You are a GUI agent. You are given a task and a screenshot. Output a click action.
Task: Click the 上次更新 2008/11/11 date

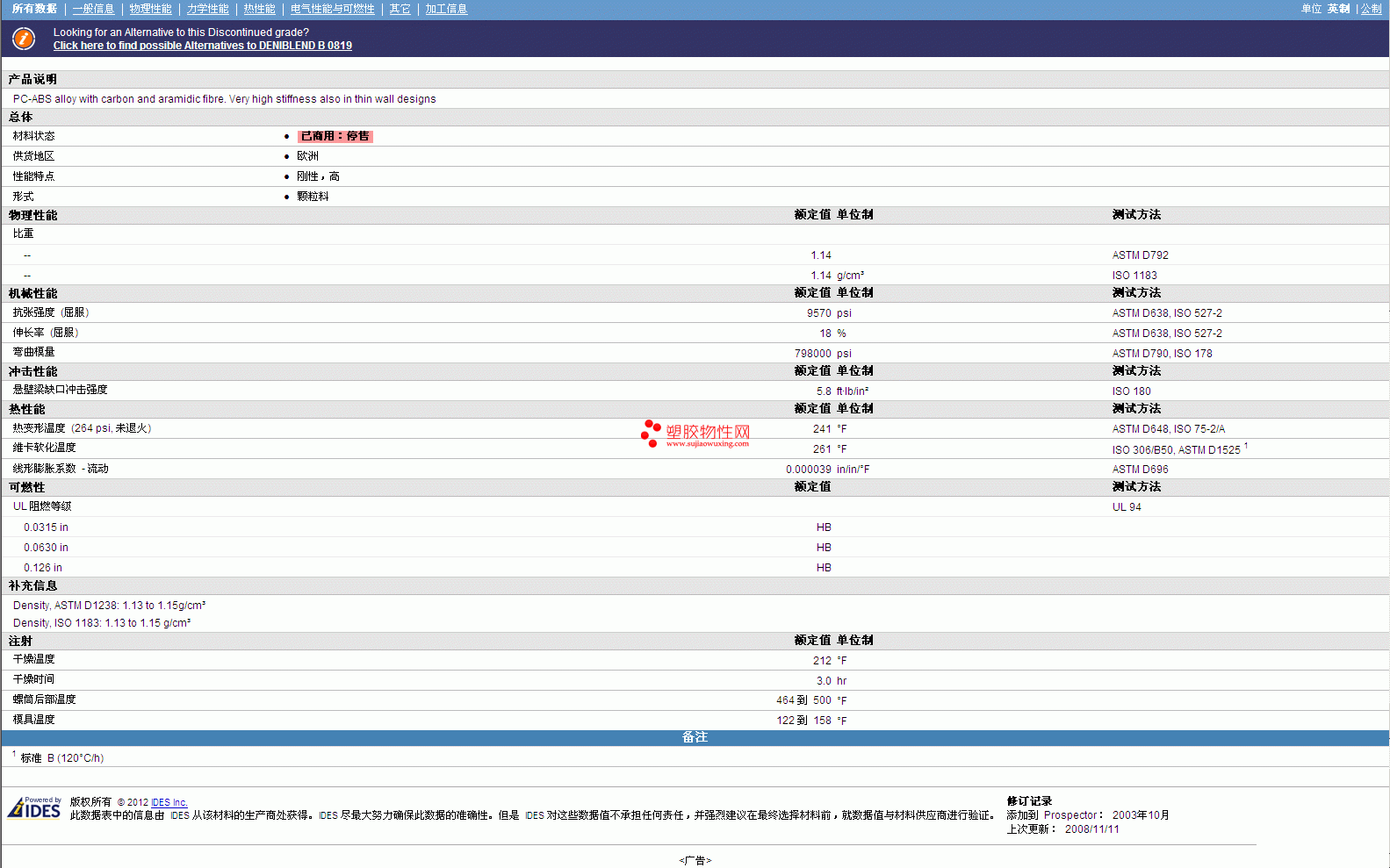(1062, 829)
